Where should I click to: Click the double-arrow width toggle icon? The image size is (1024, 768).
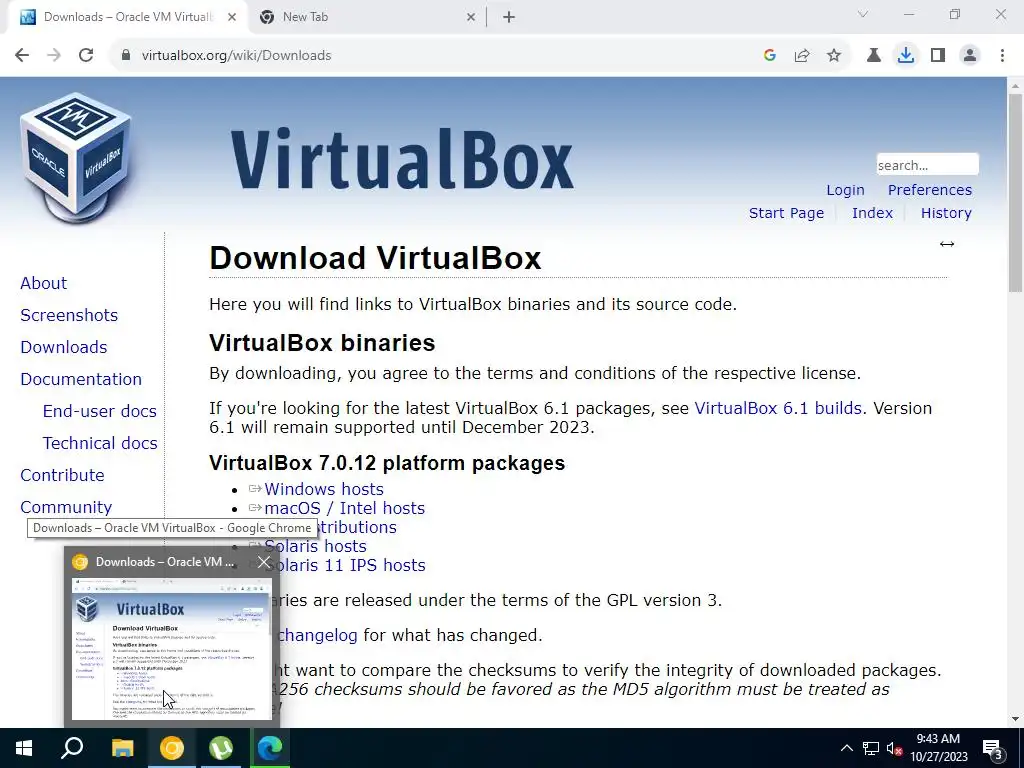pyautogui.click(x=946, y=244)
